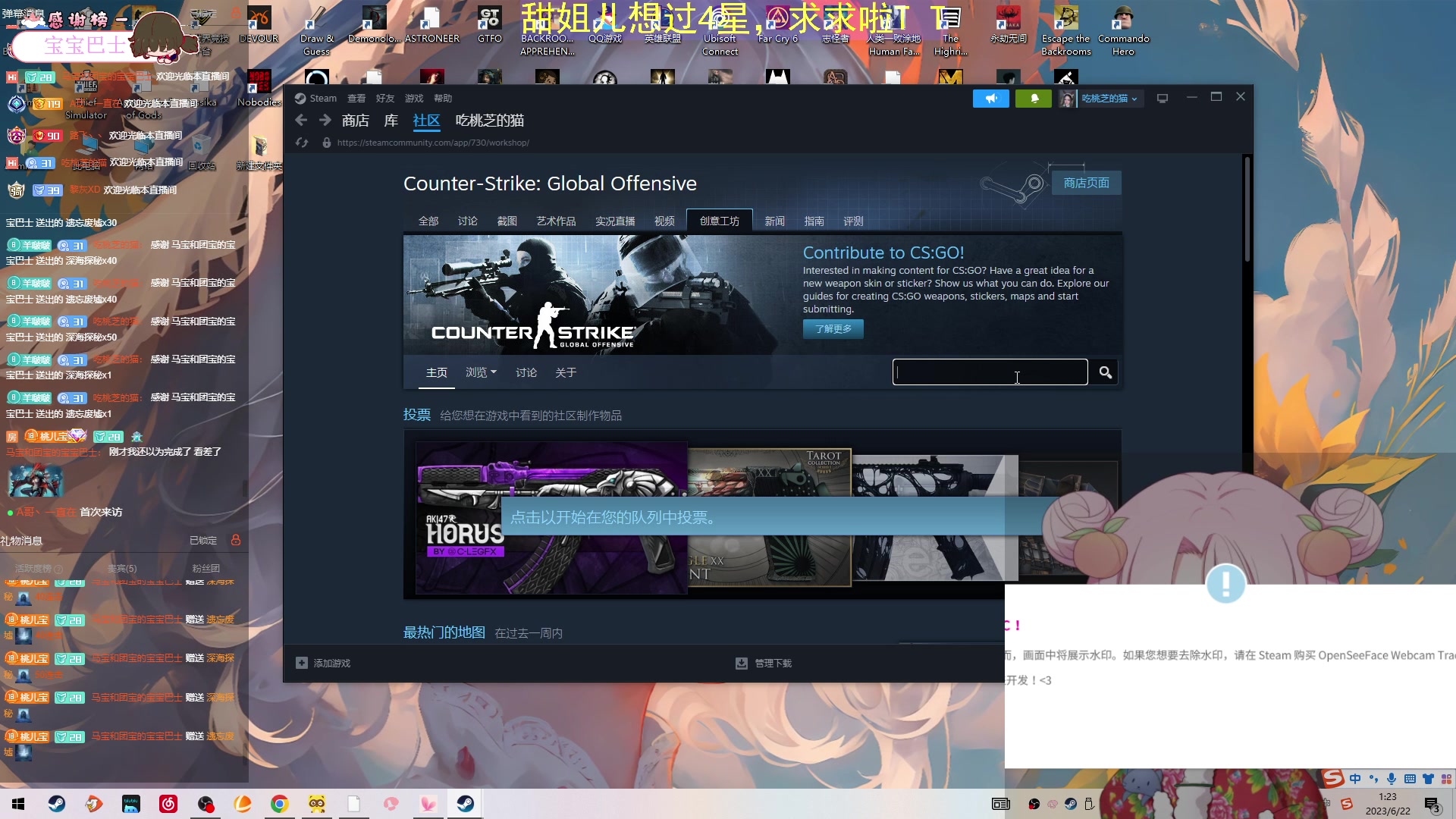The width and height of the screenshot is (1456, 819).
Task: Click the Draw & Guess desktop icon
Action: [x=317, y=31]
